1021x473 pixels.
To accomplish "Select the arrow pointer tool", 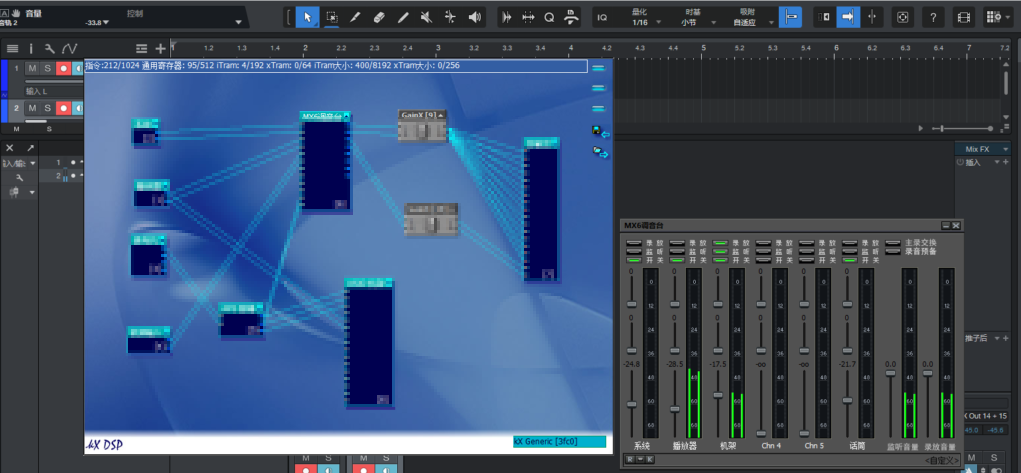I will coord(307,17).
